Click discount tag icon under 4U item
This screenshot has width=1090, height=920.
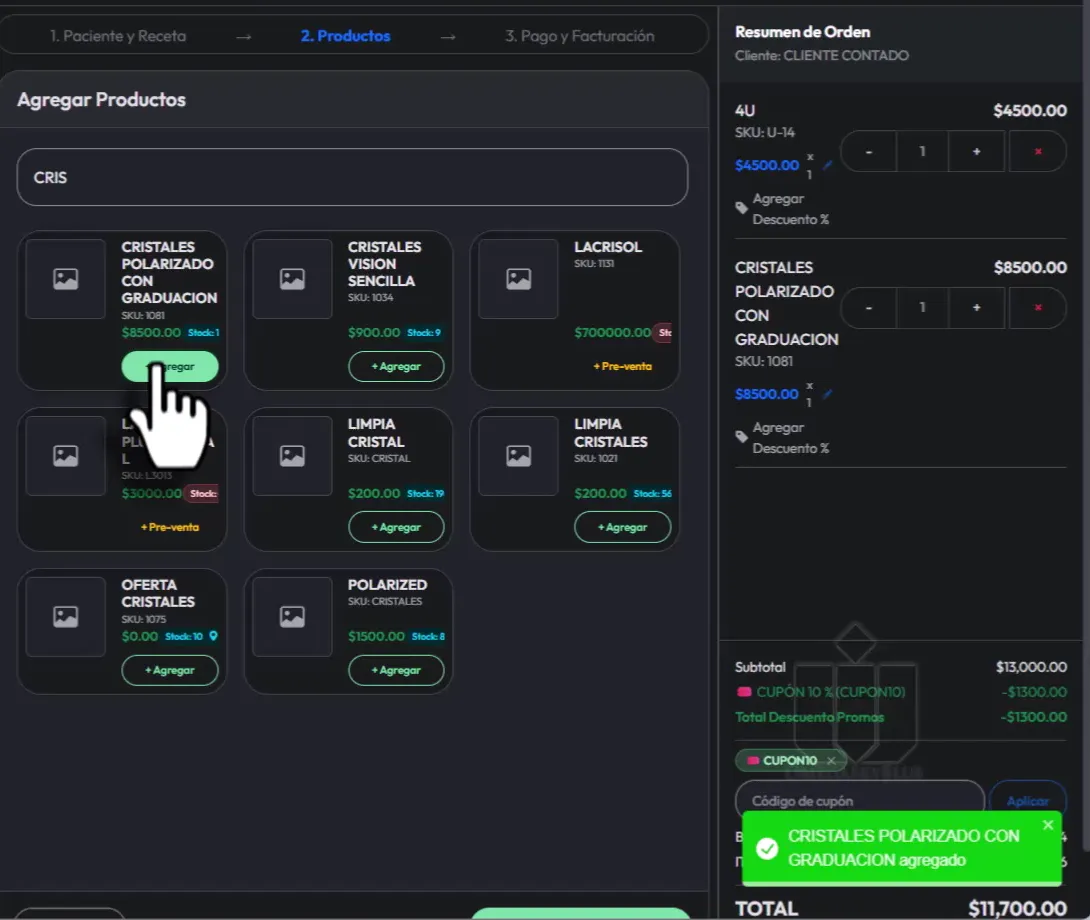pos(742,208)
